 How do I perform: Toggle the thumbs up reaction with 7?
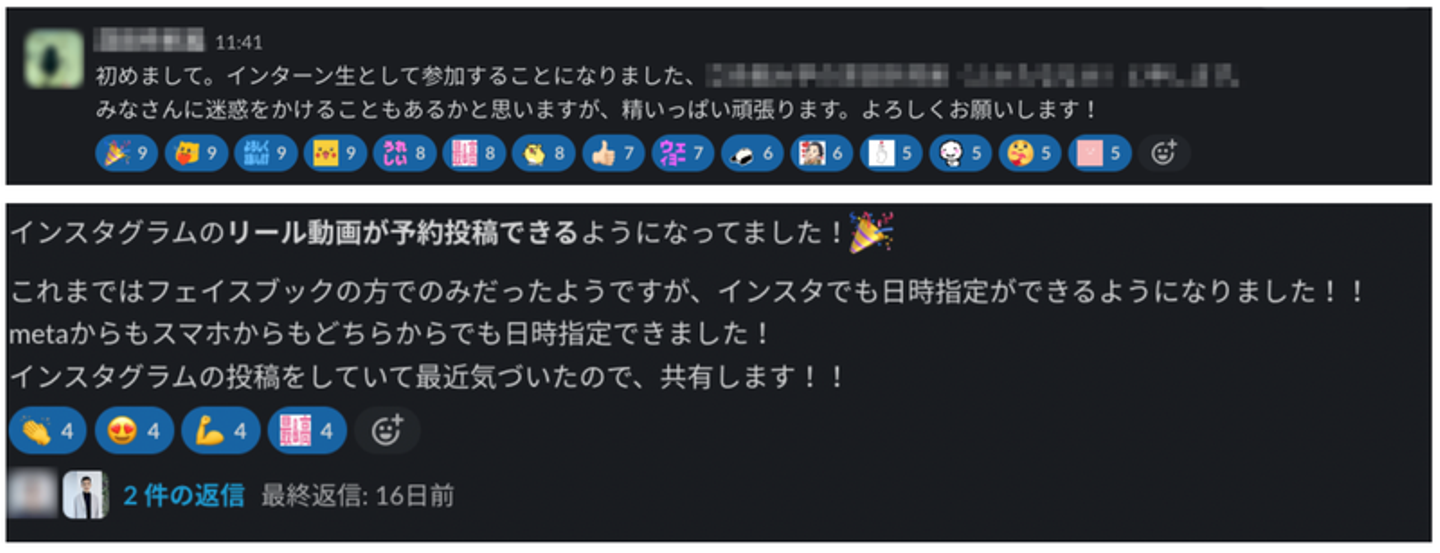coord(613,154)
